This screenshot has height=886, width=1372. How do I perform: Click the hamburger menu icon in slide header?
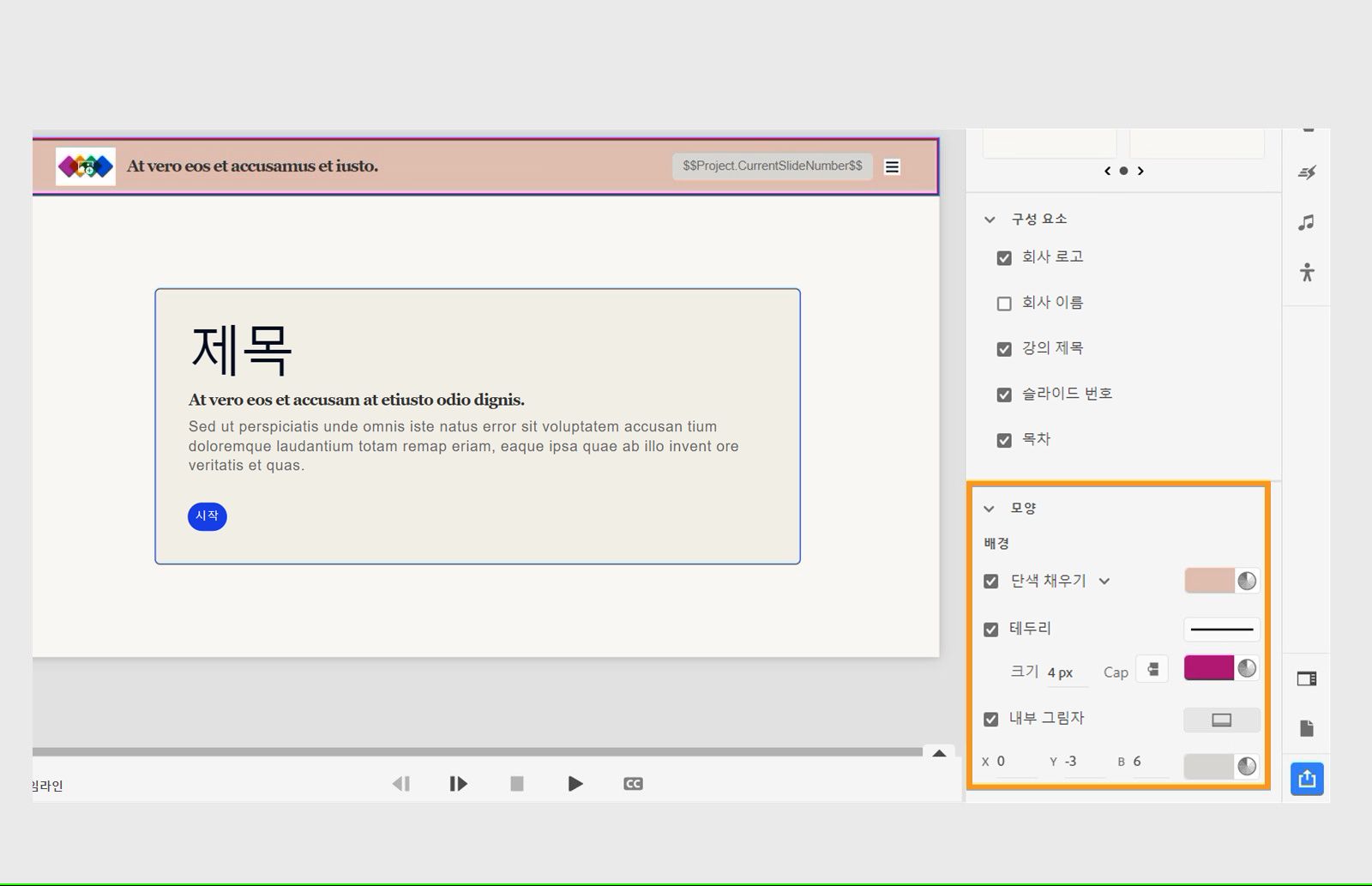point(892,166)
